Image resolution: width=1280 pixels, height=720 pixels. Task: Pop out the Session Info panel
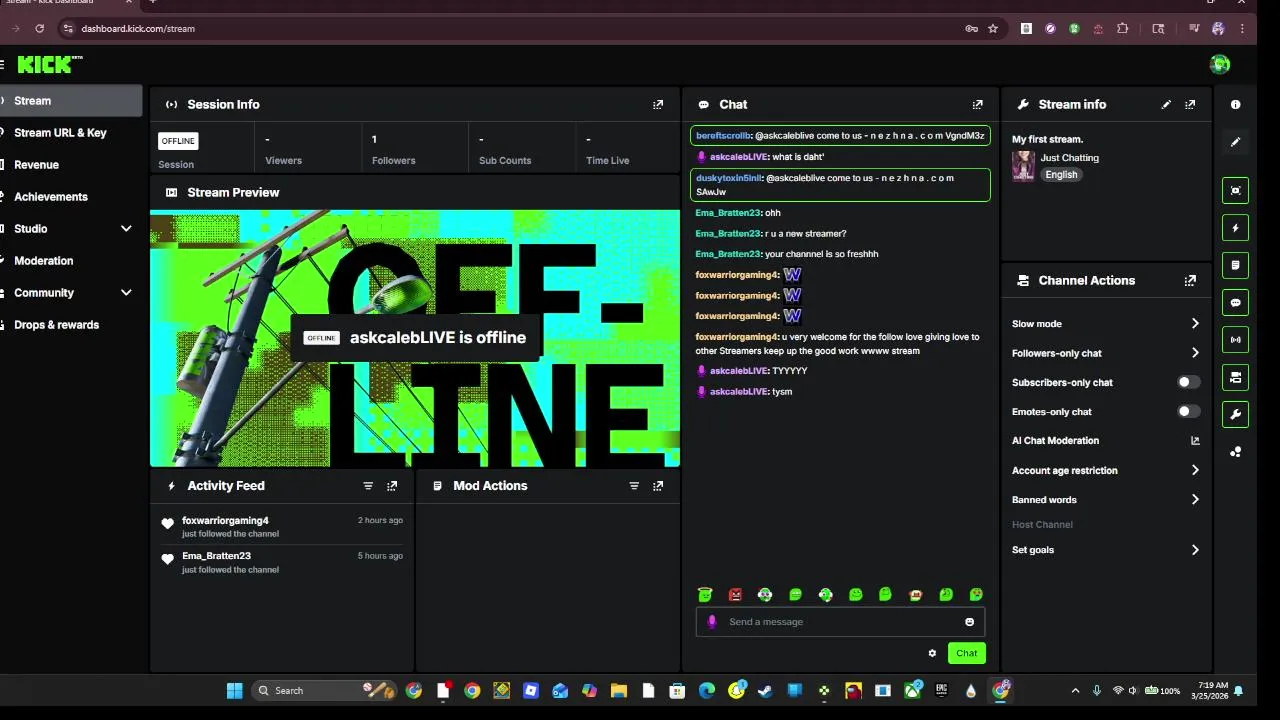click(x=658, y=104)
